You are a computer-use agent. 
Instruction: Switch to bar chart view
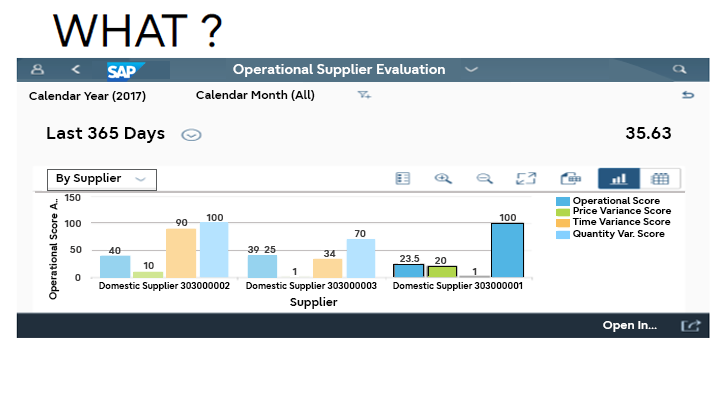tap(619, 179)
